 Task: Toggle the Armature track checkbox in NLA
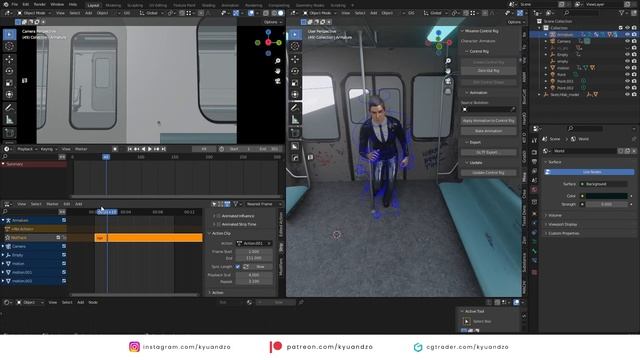pyautogui.click(x=64, y=220)
